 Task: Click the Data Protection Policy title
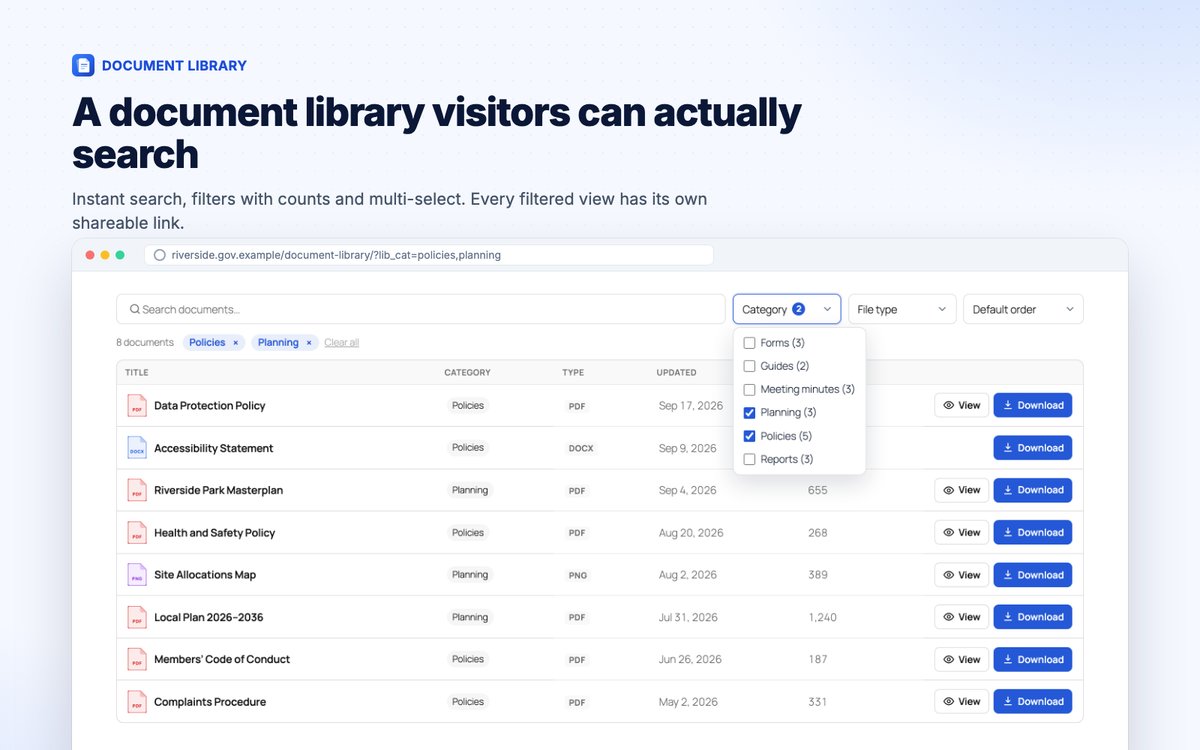[x=209, y=406]
